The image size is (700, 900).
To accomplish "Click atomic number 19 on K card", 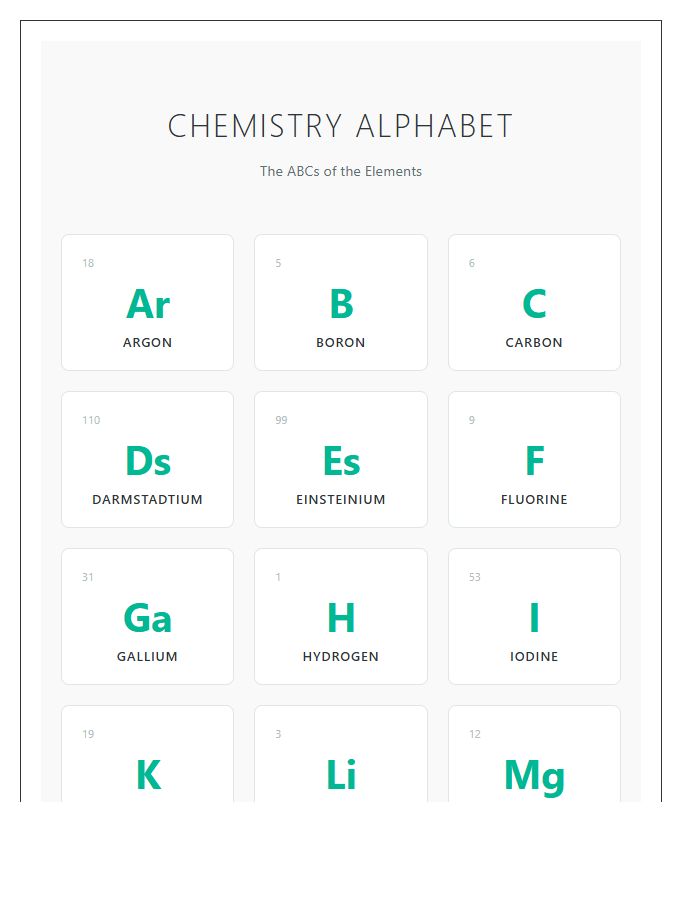I will pyautogui.click(x=88, y=734).
